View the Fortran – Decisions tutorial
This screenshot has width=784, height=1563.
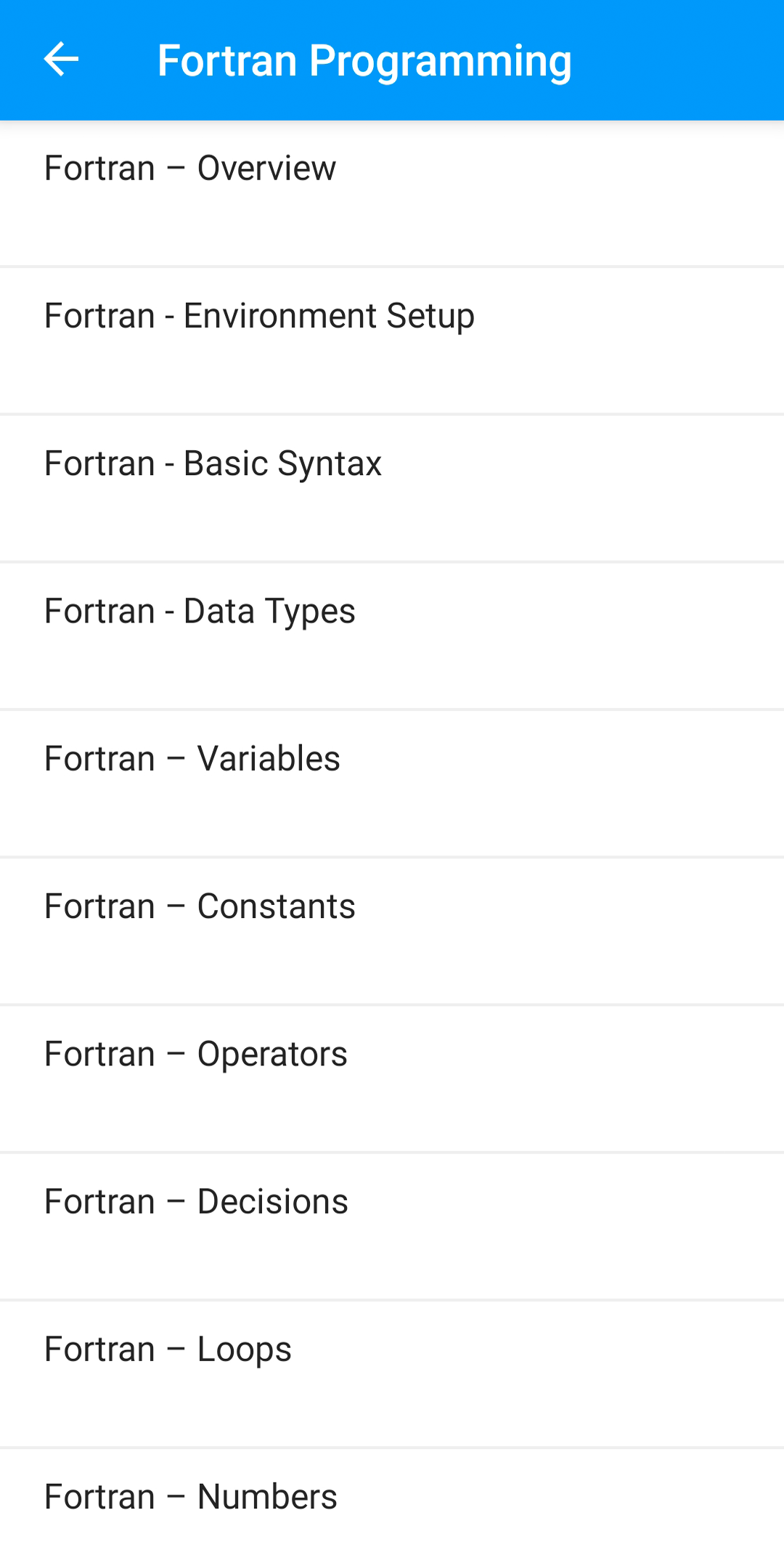(x=196, y=1201)
